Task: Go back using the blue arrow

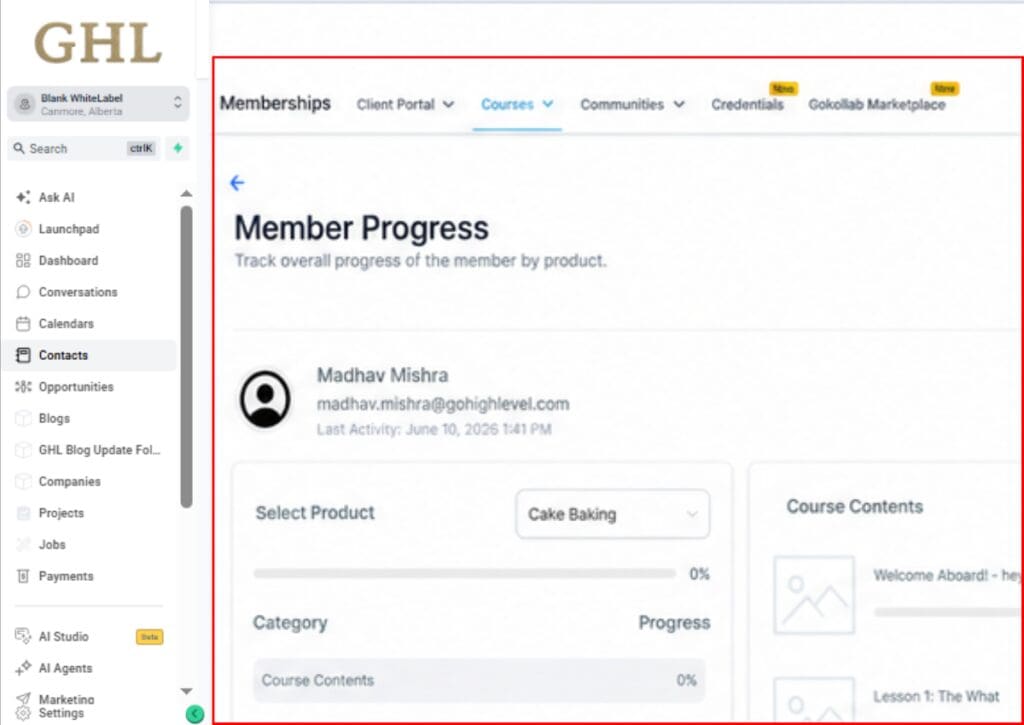Action: pyautogui.click(x=237, y=183)
